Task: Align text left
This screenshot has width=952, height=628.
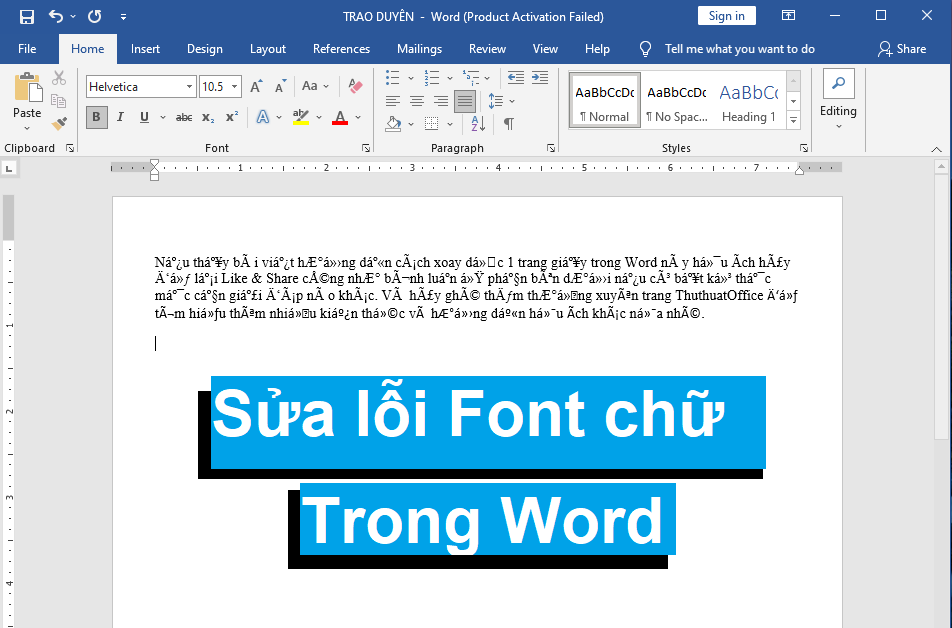Action: tap(393, 101)
